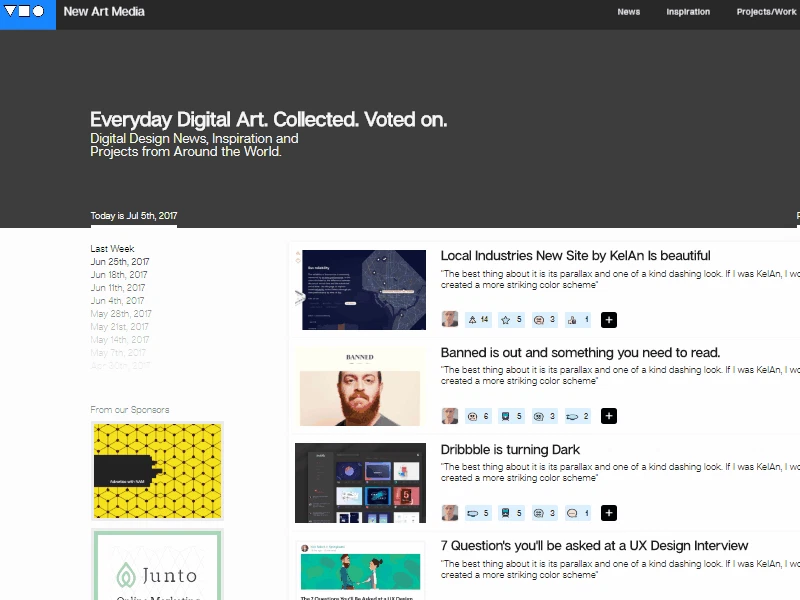Vote face reaction (3) on Banned post
This screenshot has width=800, height=600.
point(545,416)
